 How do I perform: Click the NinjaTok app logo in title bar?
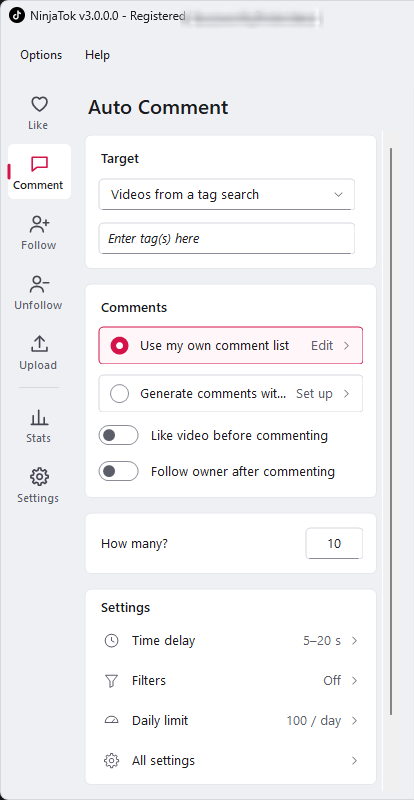click(16, 16)
